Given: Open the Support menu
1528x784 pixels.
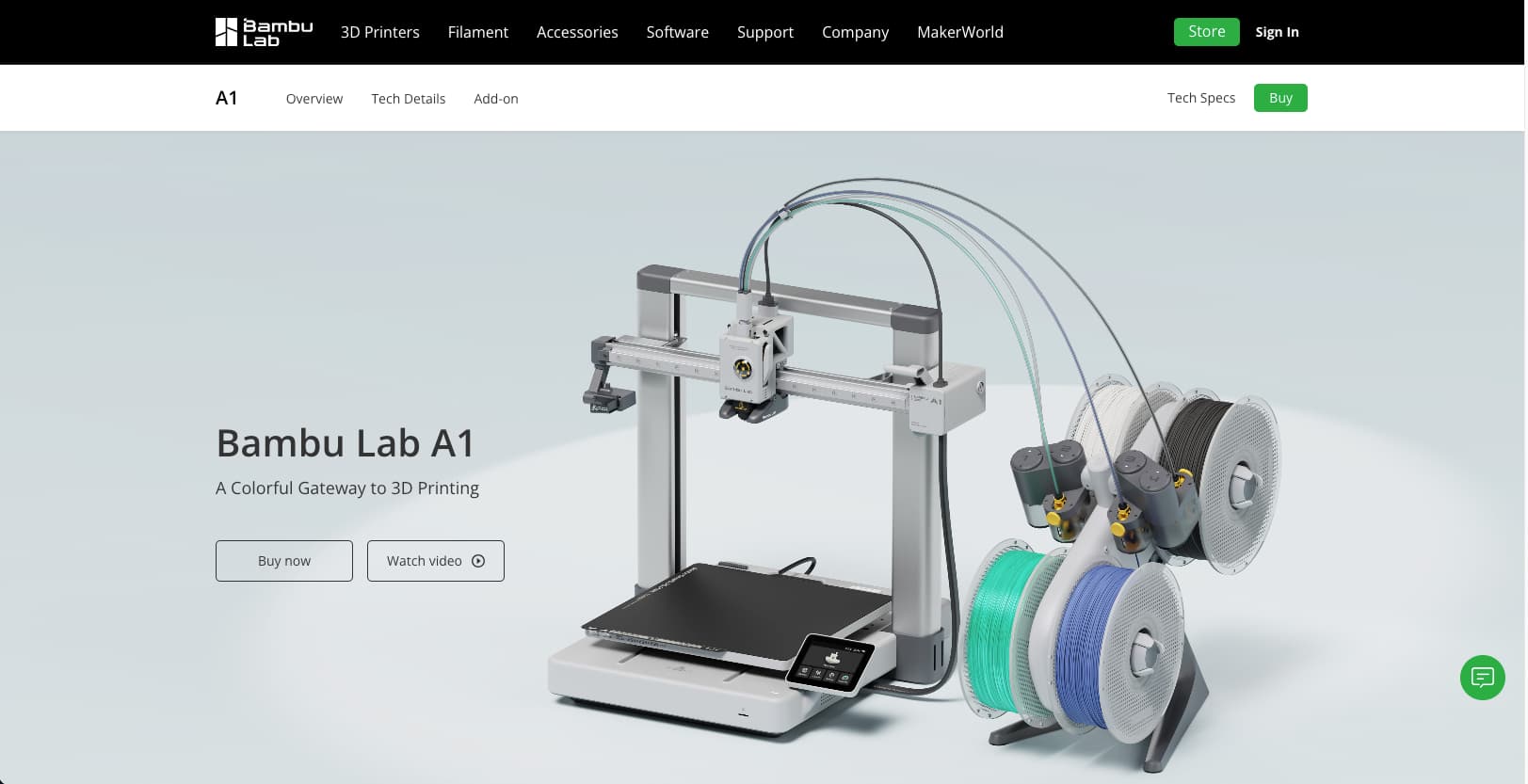Looking at the screenshot, I should click(x=765, y=32).
